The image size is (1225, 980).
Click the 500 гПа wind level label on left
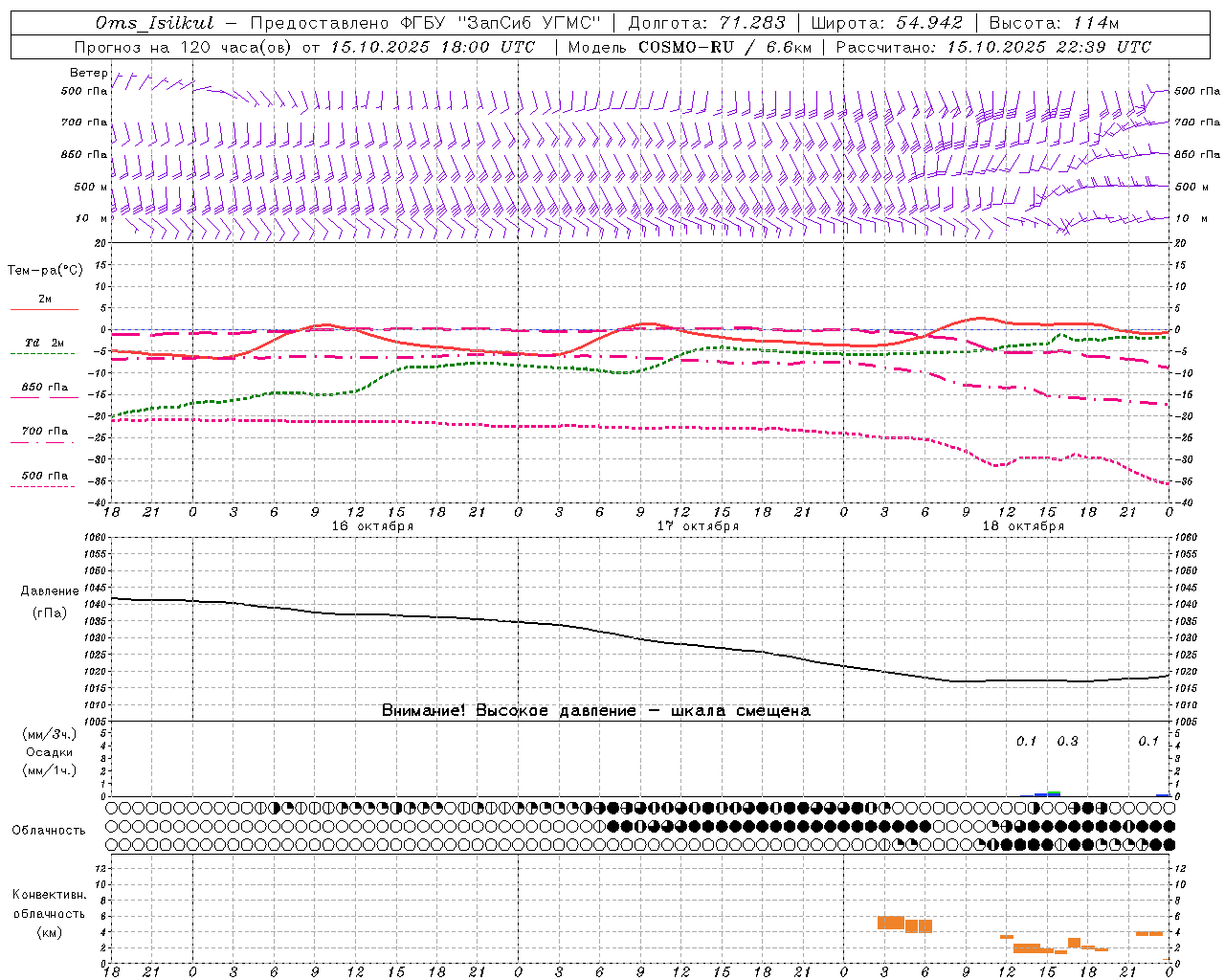tap(84, 92)
